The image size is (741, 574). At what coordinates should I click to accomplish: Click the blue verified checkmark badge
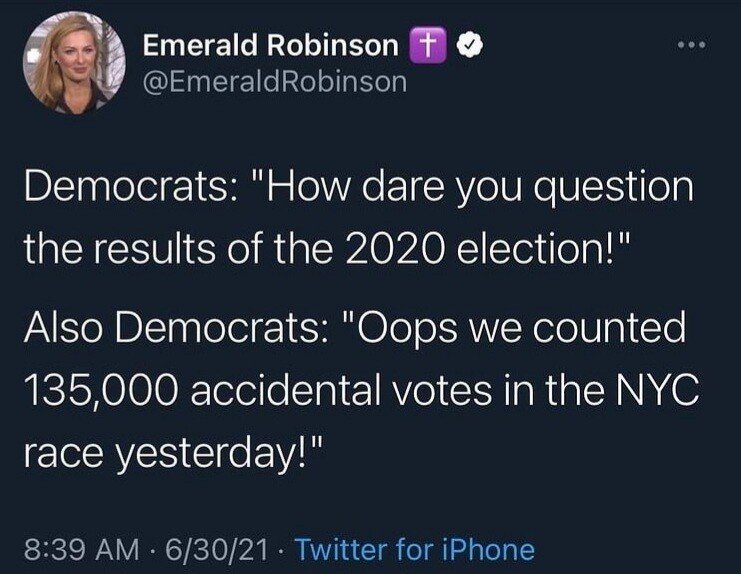[467, 45]
